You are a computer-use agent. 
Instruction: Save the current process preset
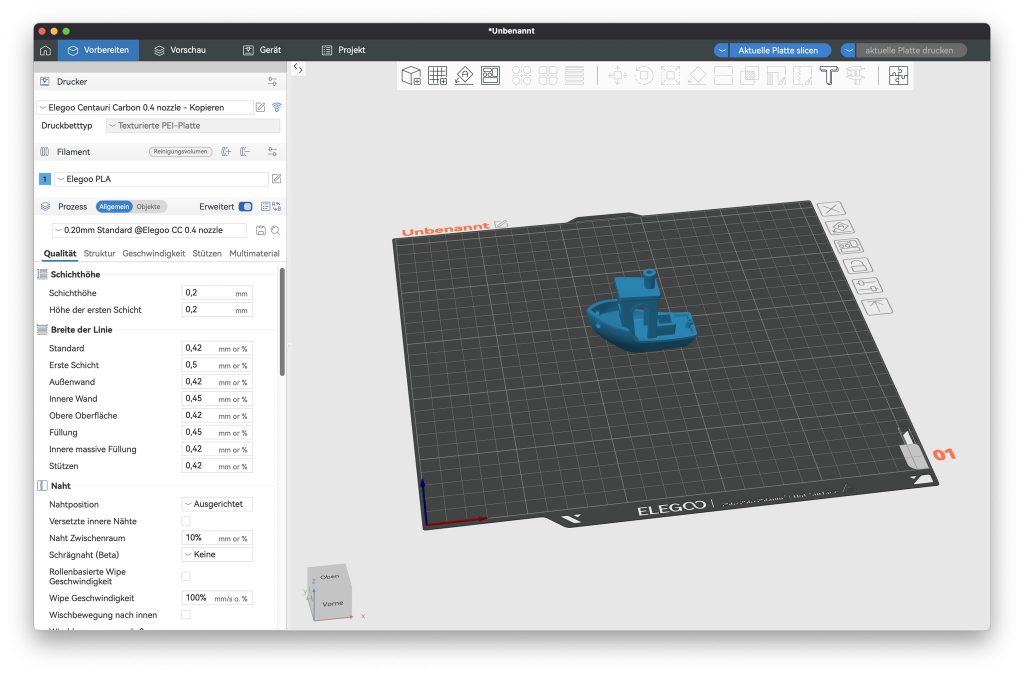261,230
